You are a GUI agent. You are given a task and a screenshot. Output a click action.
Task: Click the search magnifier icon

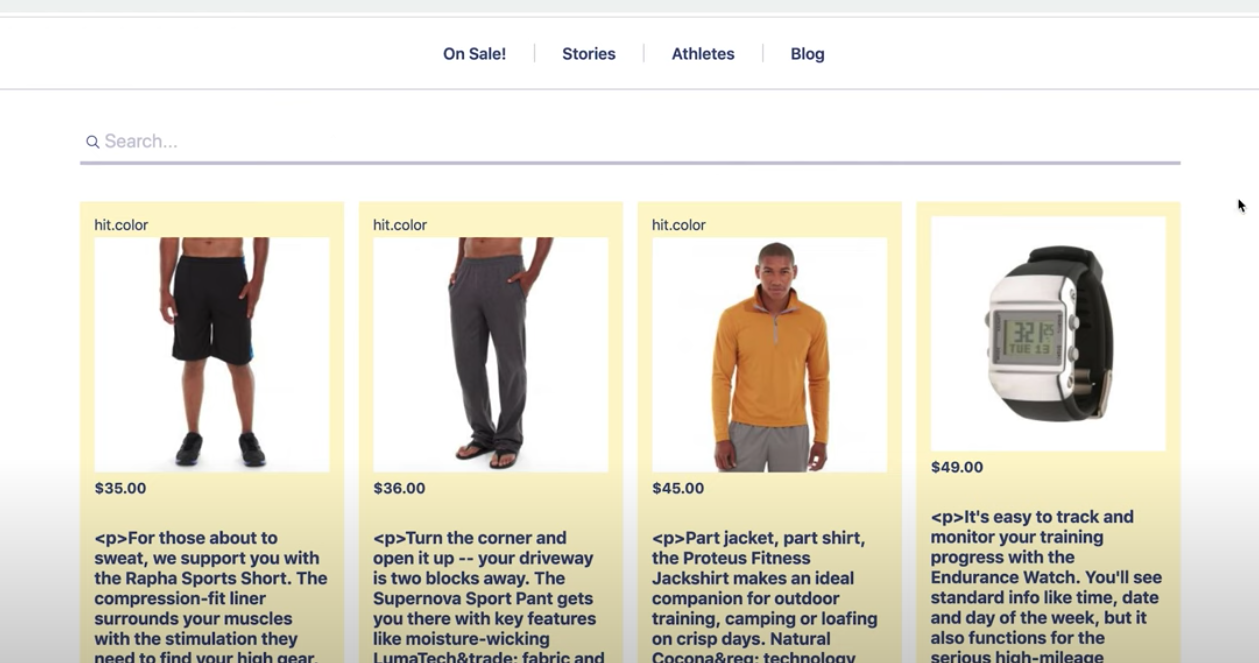click(x=92, y=142)
